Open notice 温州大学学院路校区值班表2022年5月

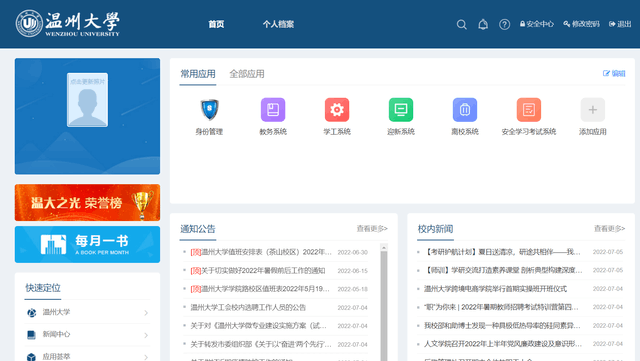pos(260,289)
